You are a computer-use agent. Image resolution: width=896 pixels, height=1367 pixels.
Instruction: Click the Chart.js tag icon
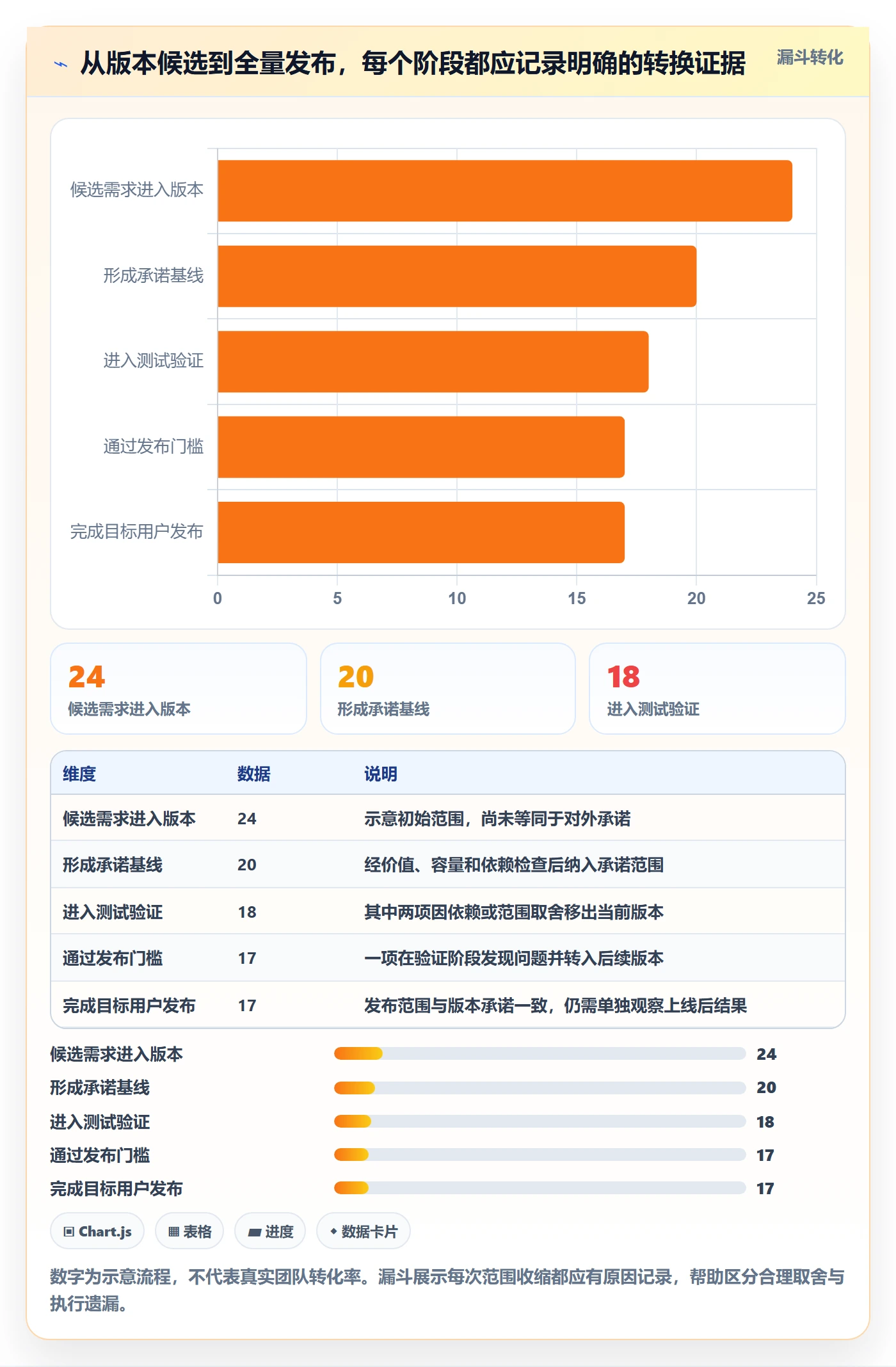pyautogui.click(x=69, y=1231)
